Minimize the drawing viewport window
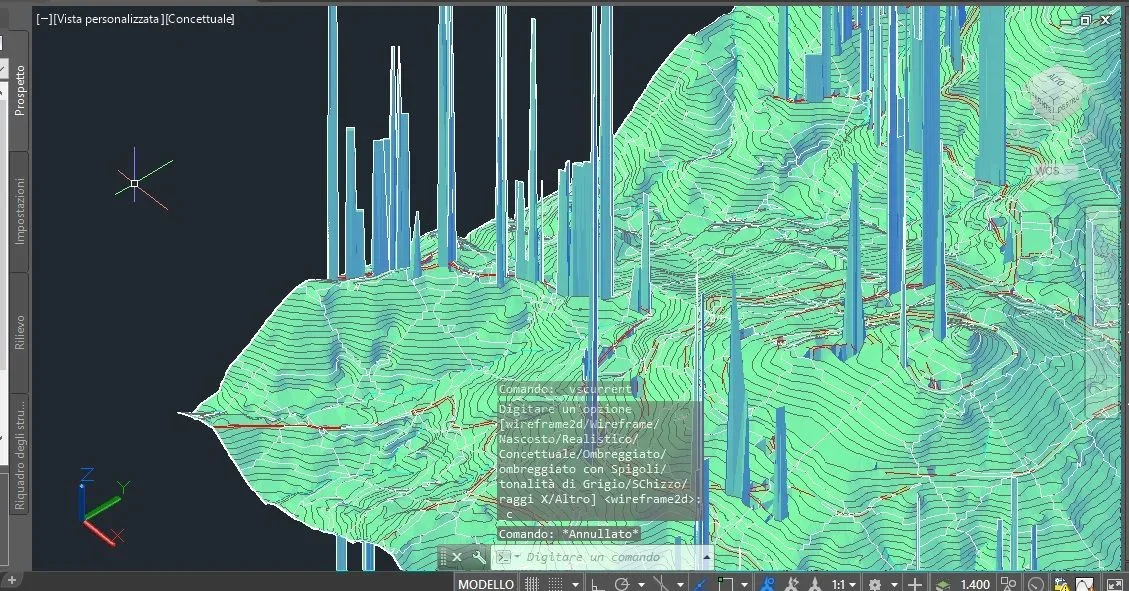 point(1066,21)
